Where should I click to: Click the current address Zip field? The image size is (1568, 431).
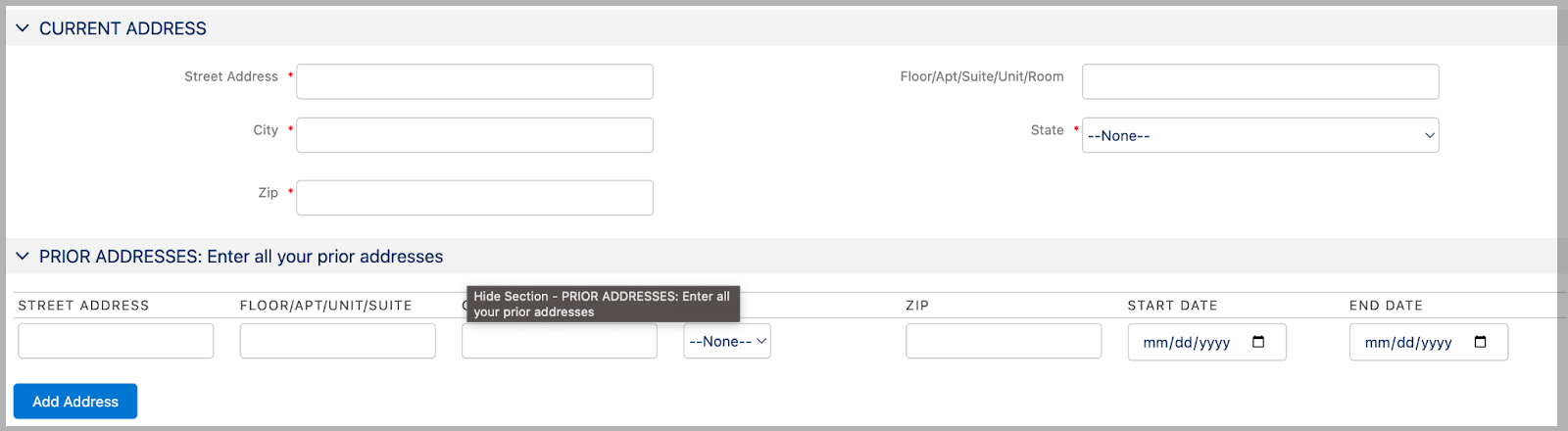tap(474, 198)
